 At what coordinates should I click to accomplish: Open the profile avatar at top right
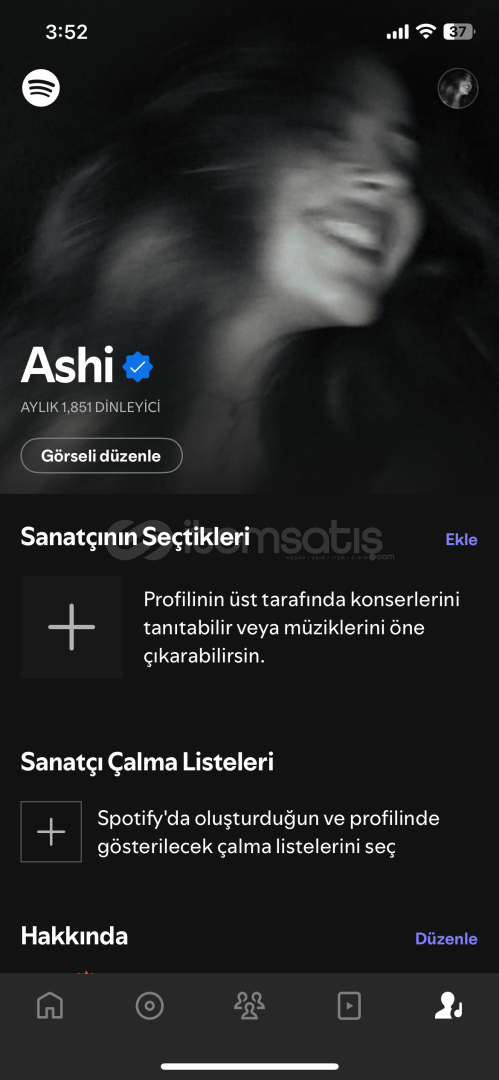point(458,88)
